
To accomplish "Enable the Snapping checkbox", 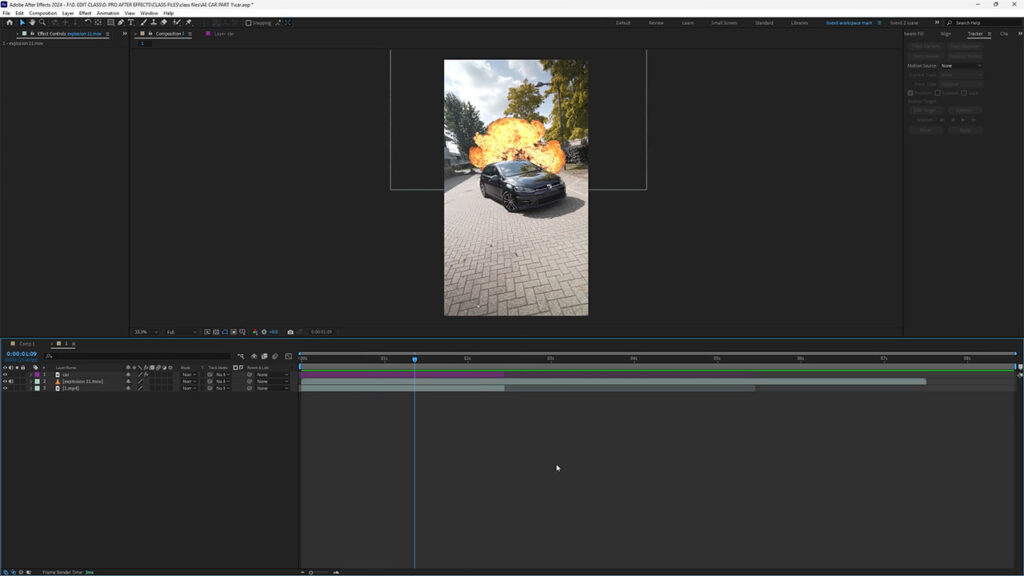I will [249, 22].
